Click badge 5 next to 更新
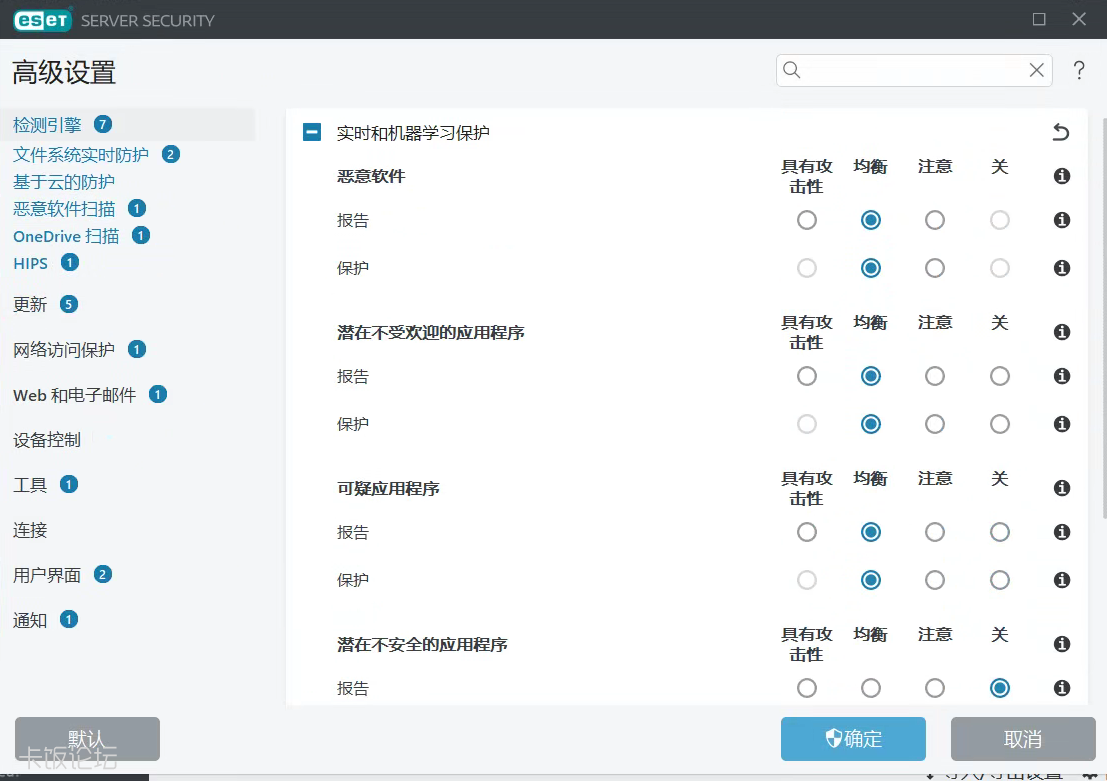 point(68,304)
